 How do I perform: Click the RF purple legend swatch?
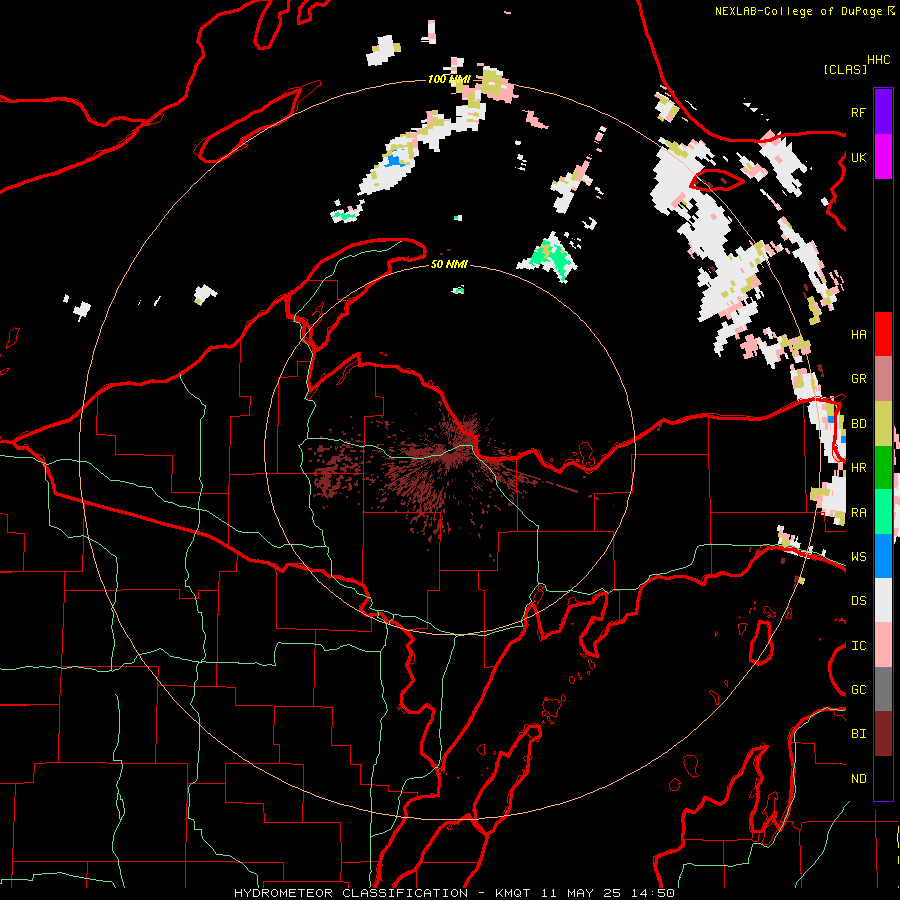pyautogui.click(x=883, y=112)
